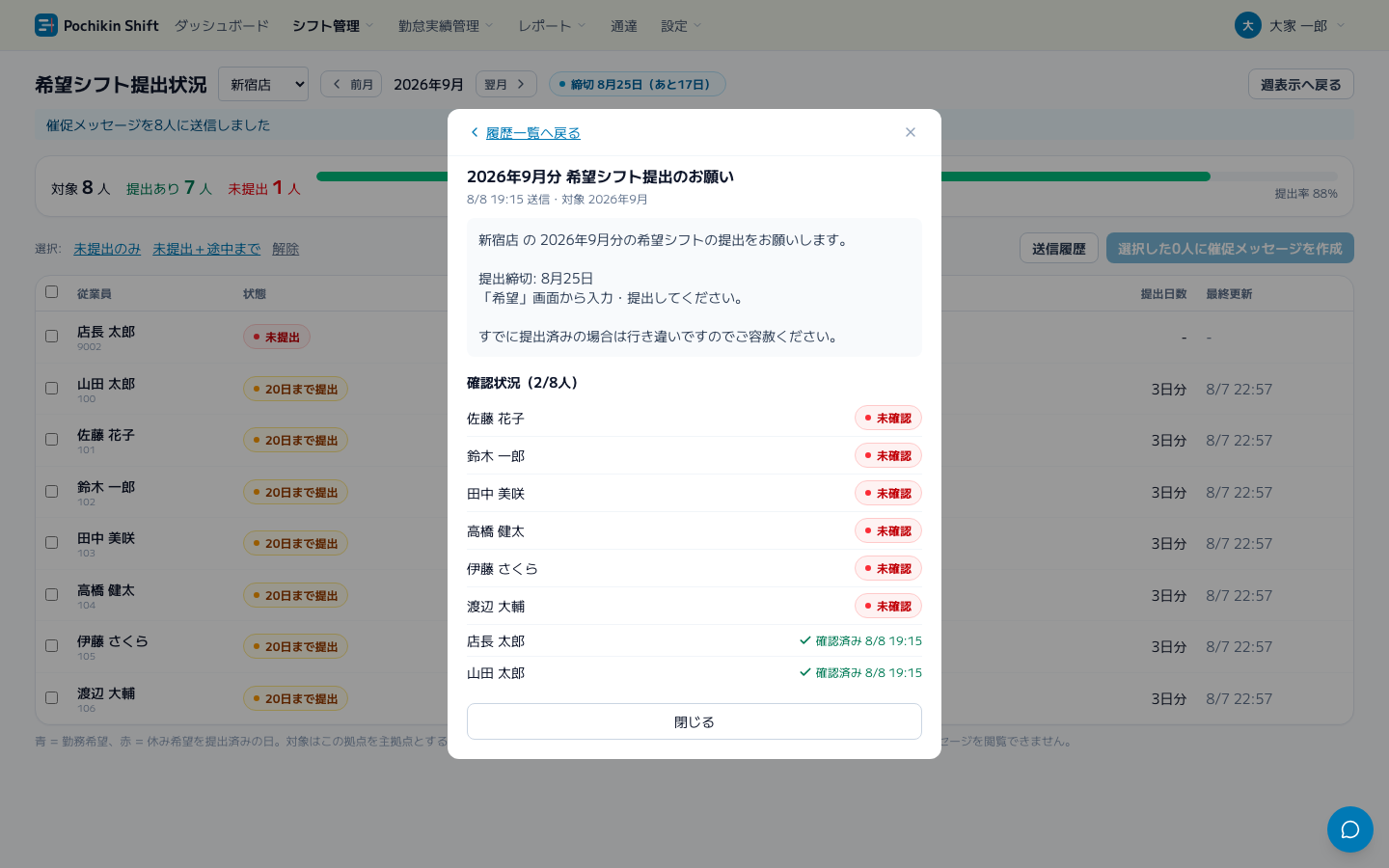Check the box for 高橋 健太 row

(52, 595)
